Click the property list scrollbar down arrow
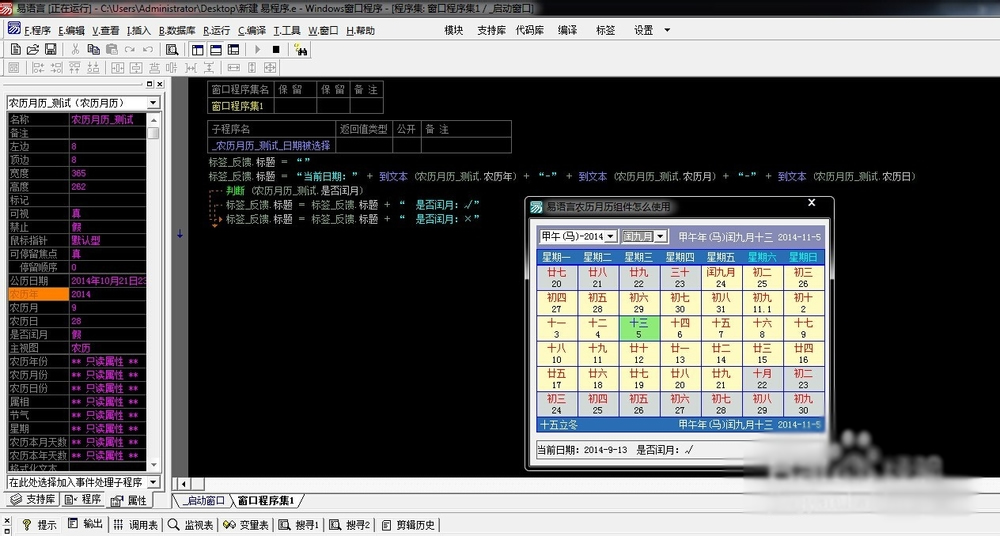The image size is (1000, 536). point(153,465)
